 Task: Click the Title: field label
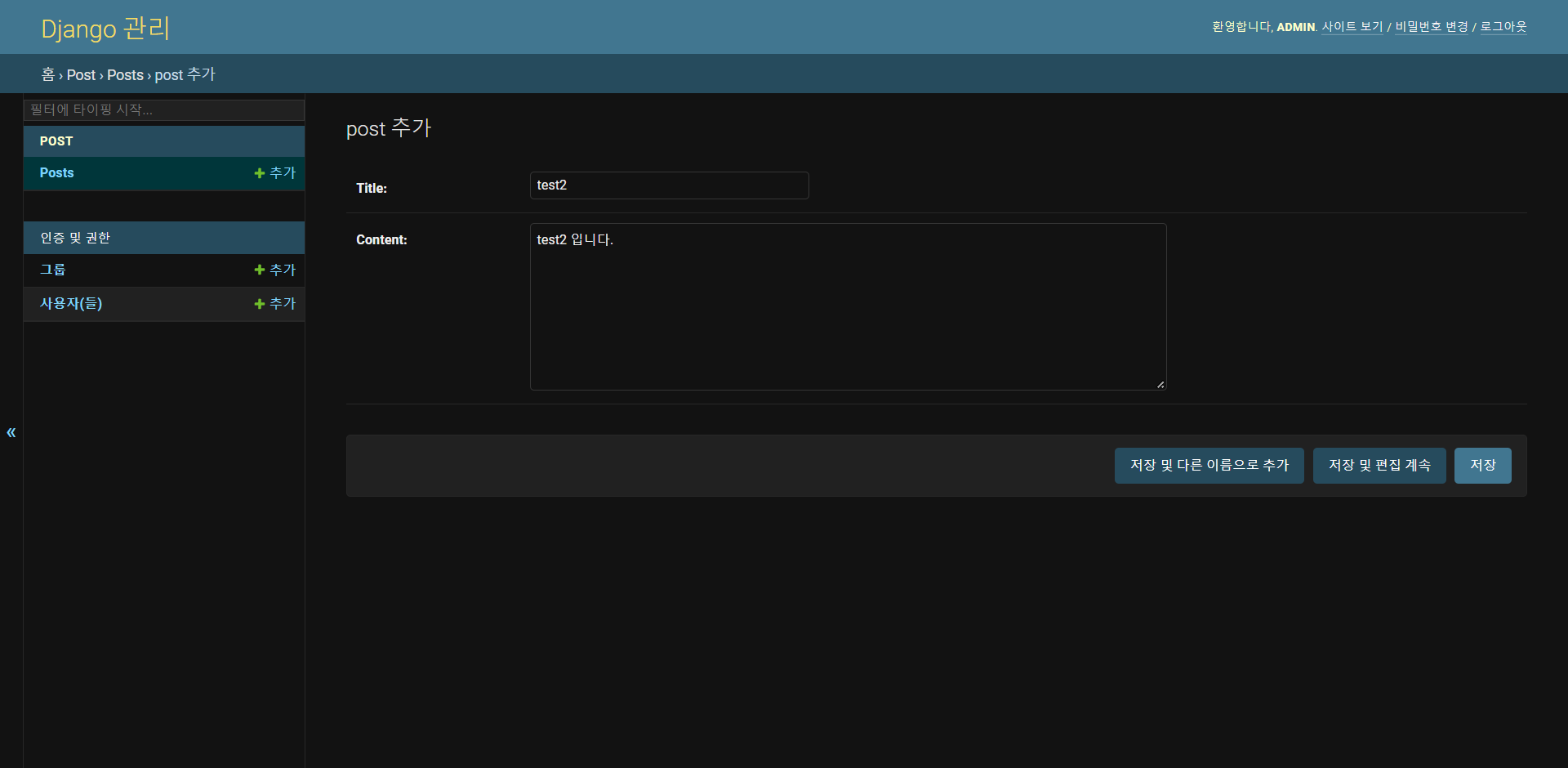372,188
